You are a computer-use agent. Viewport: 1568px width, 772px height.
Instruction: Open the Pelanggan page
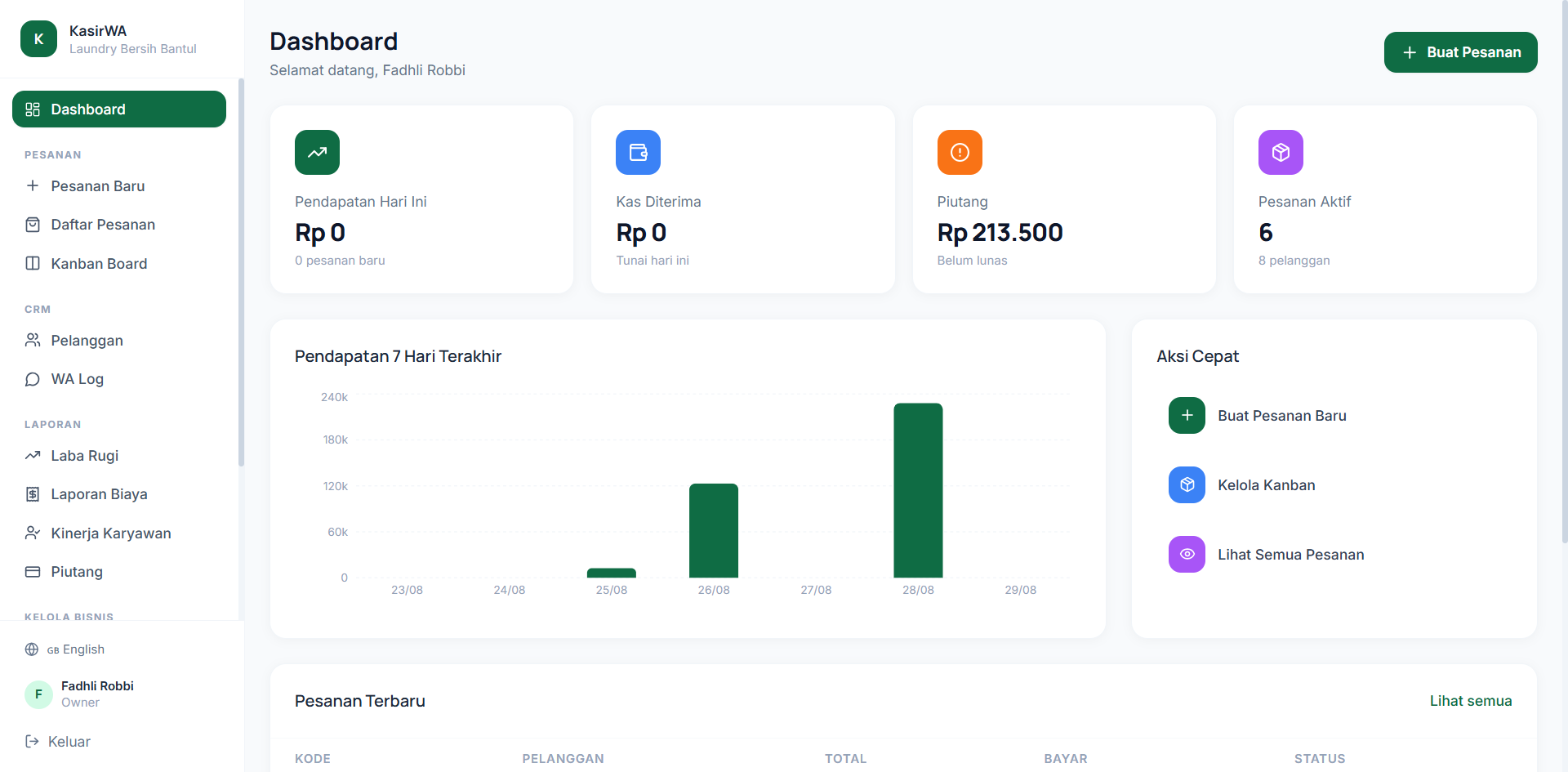tap(119, 341)
